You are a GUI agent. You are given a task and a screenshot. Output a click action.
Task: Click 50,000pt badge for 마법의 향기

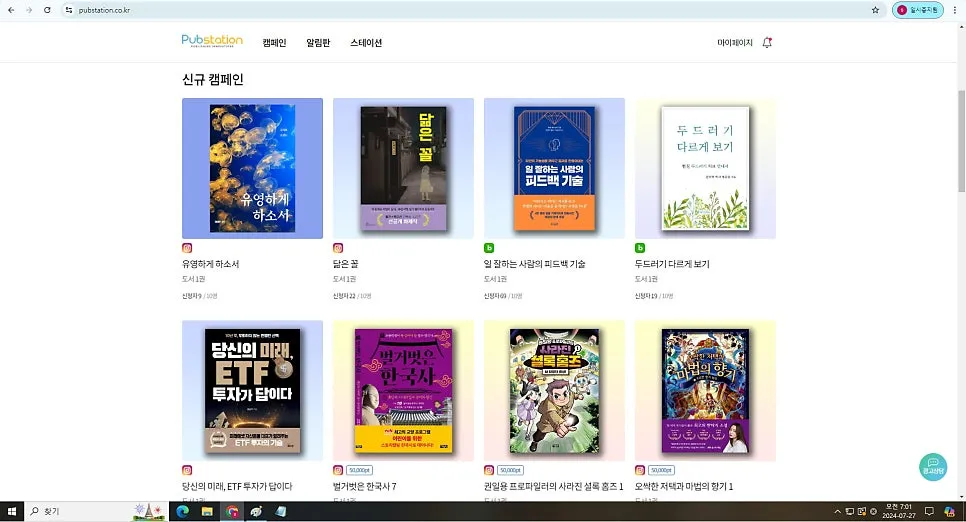pos(661,470)
